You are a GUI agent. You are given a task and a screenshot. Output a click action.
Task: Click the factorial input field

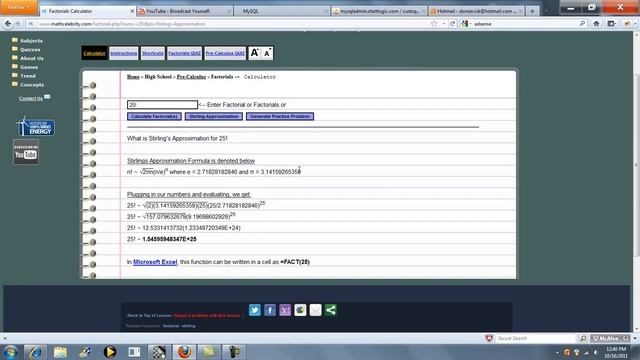point(162,105)
